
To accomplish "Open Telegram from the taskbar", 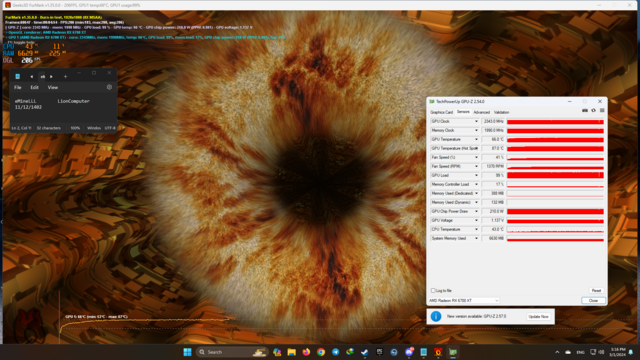I will 336,352.
